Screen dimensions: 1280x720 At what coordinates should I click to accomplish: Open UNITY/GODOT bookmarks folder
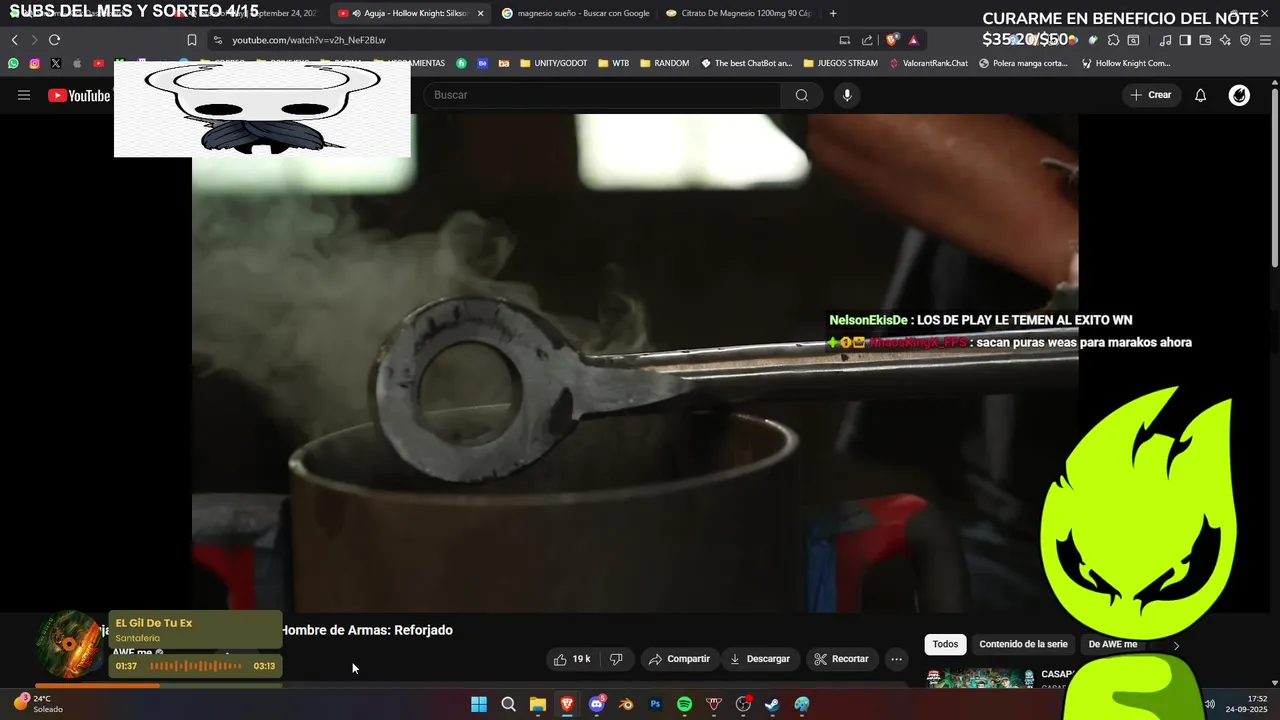point(553,63)
